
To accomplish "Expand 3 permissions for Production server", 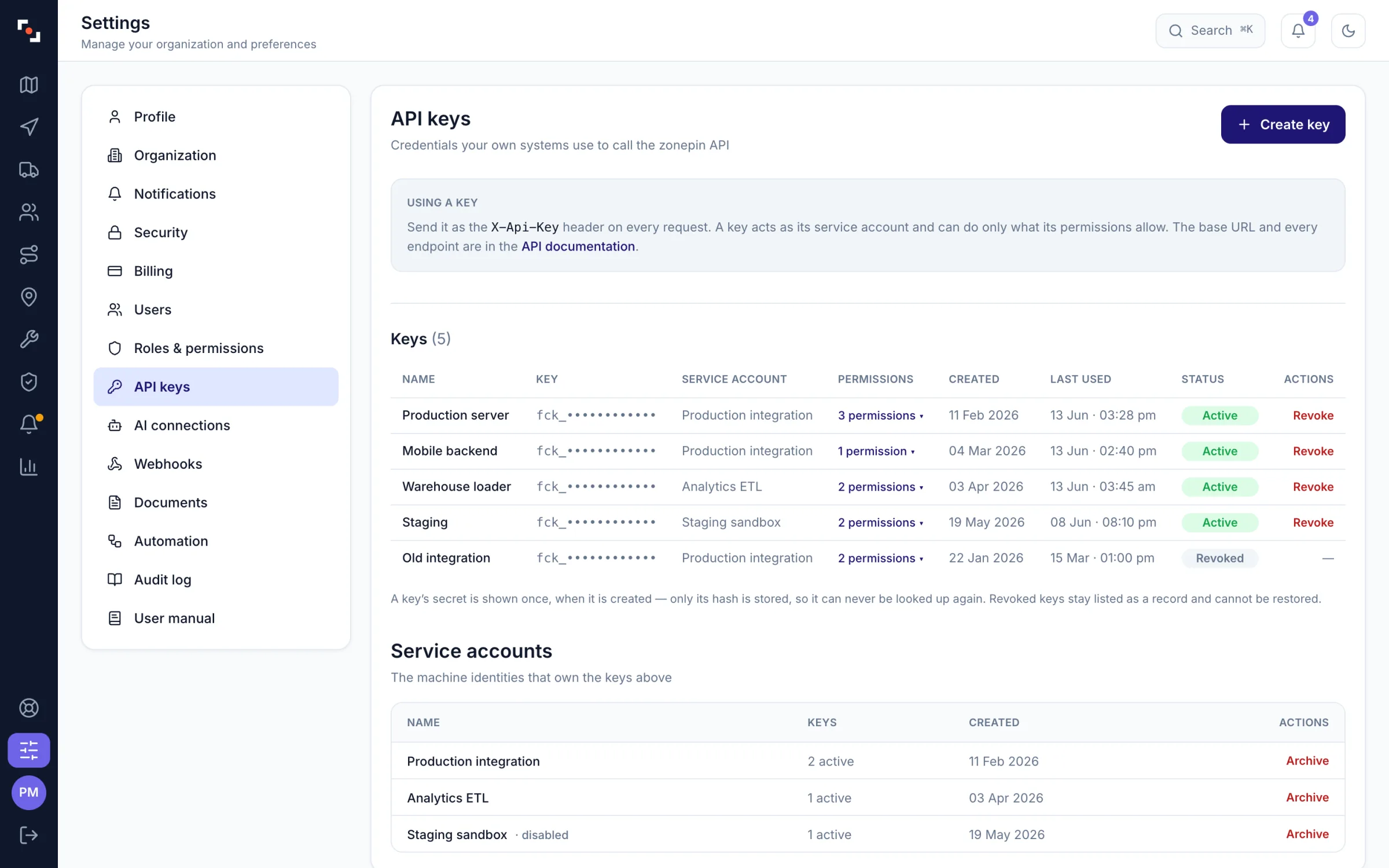I will click(880, 415).
